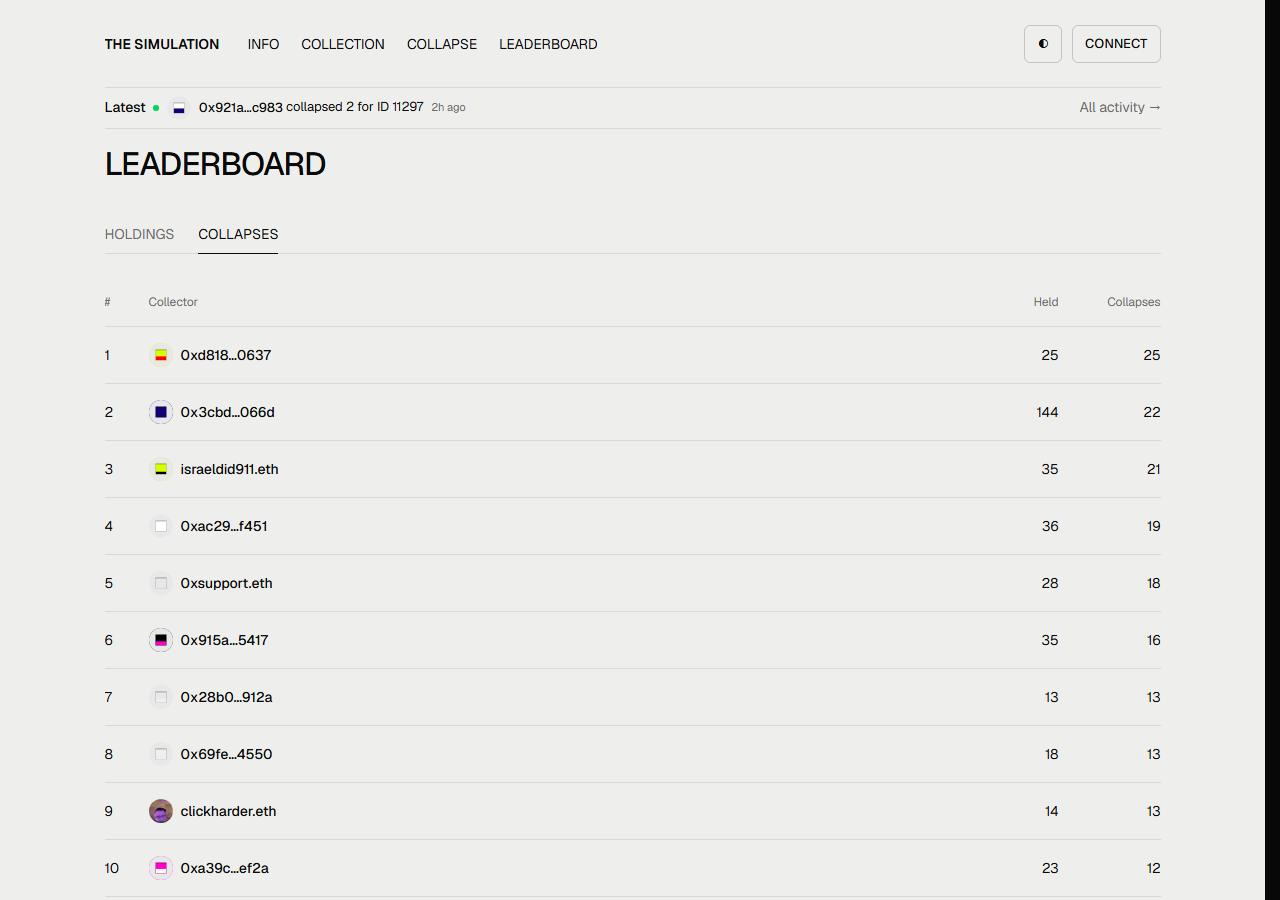Image resolution: width=1280 pixels, height=900 pixels.
Task: Click avatar icon for 0xac29...f451
Action: pos(161,526)
